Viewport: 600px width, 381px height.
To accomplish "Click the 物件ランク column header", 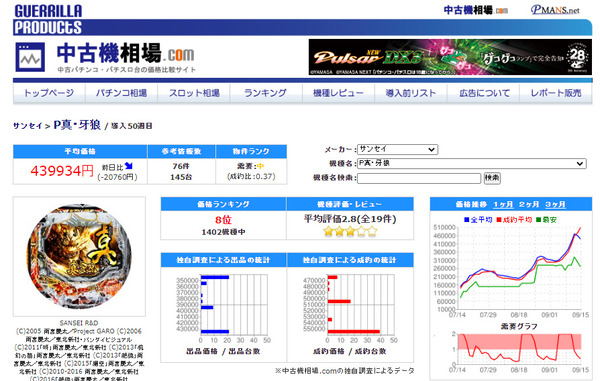I will pyautogui.click(x=251, y=151).
